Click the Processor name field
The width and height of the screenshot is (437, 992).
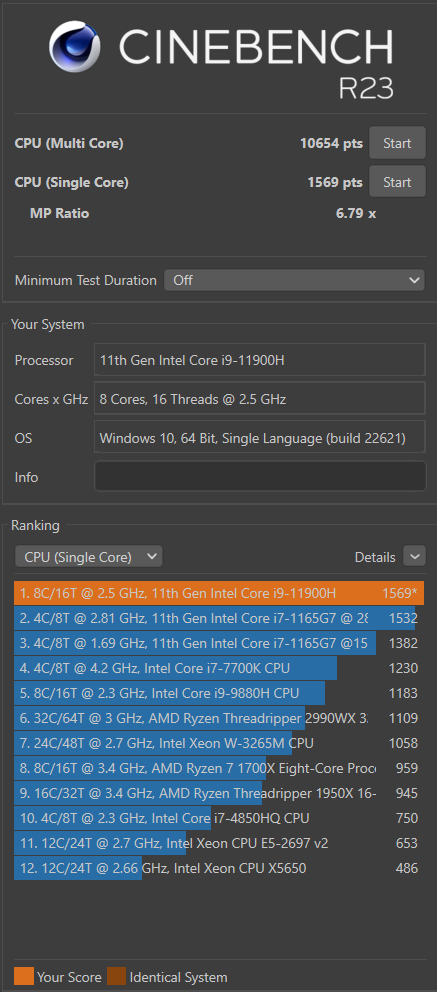pyautogui.click(x=260, y=360)
